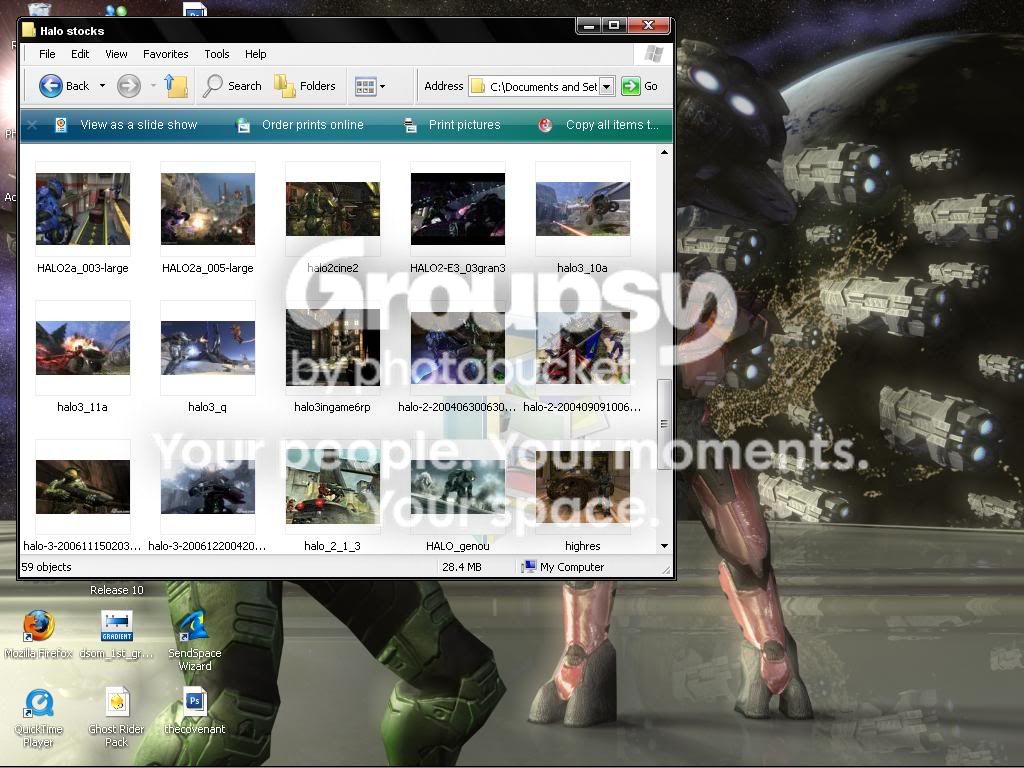Screen dimensions: 1024x768
Task: Click the scroll down arrow in file list
Action: 664,546
